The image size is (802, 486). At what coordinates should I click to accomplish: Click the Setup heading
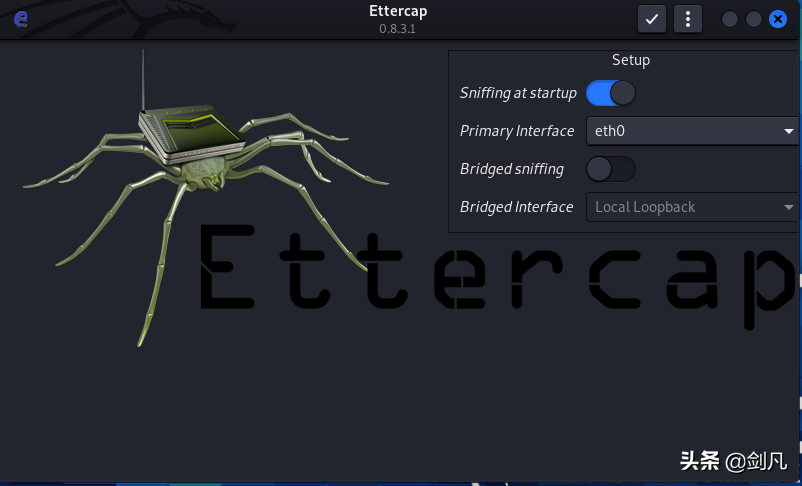tap(631, 60)
